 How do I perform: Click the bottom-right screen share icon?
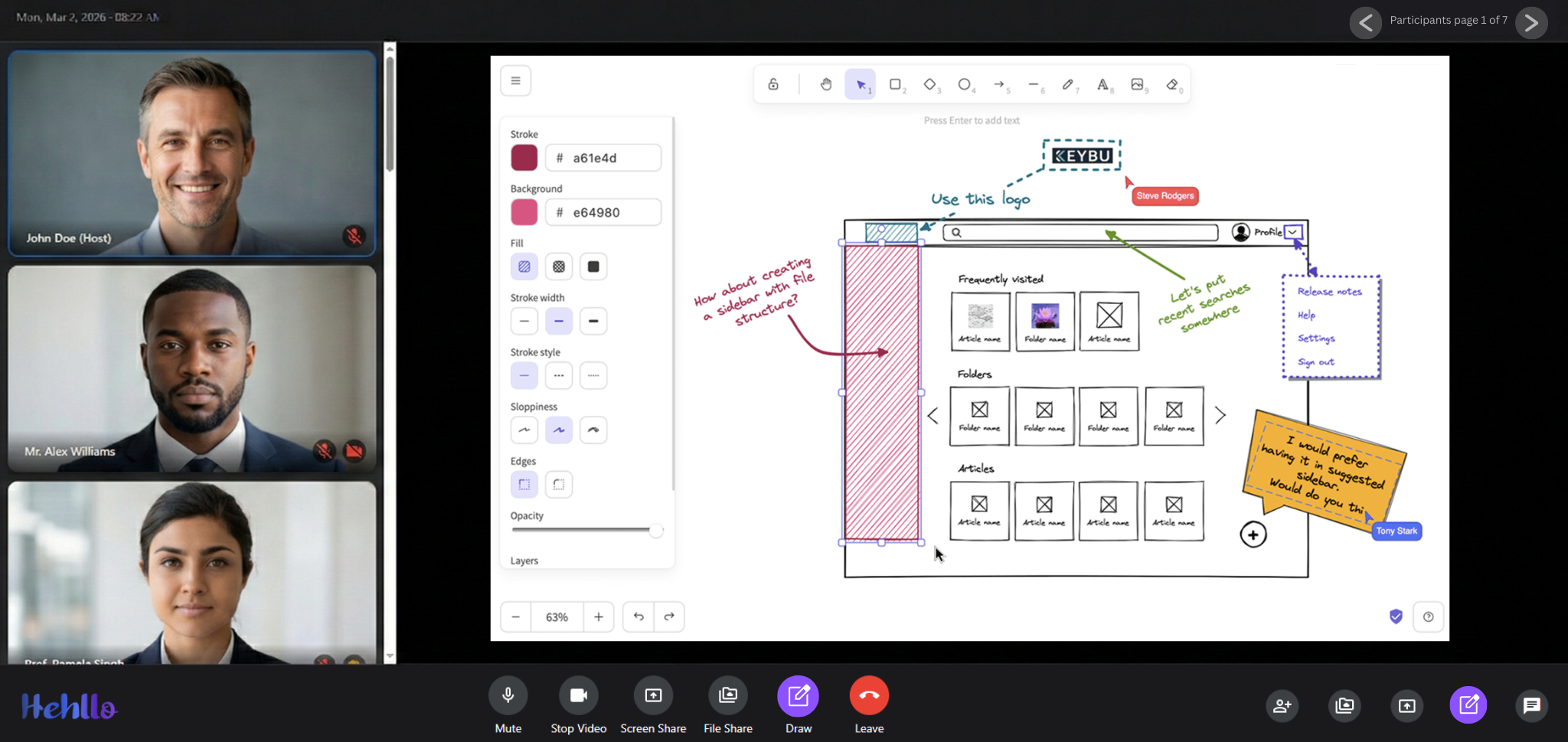1406,705
